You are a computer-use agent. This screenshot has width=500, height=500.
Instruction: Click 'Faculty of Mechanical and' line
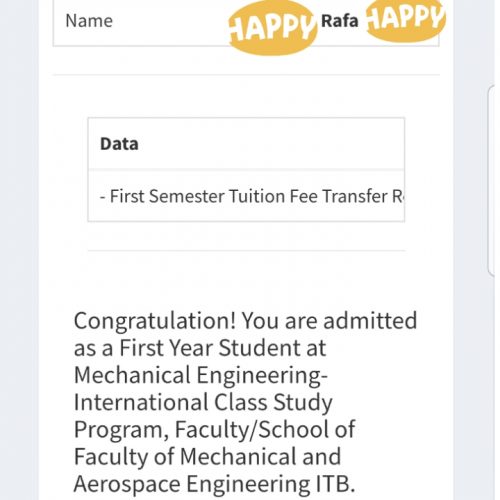pyautogui.click(x=207, y=457)
